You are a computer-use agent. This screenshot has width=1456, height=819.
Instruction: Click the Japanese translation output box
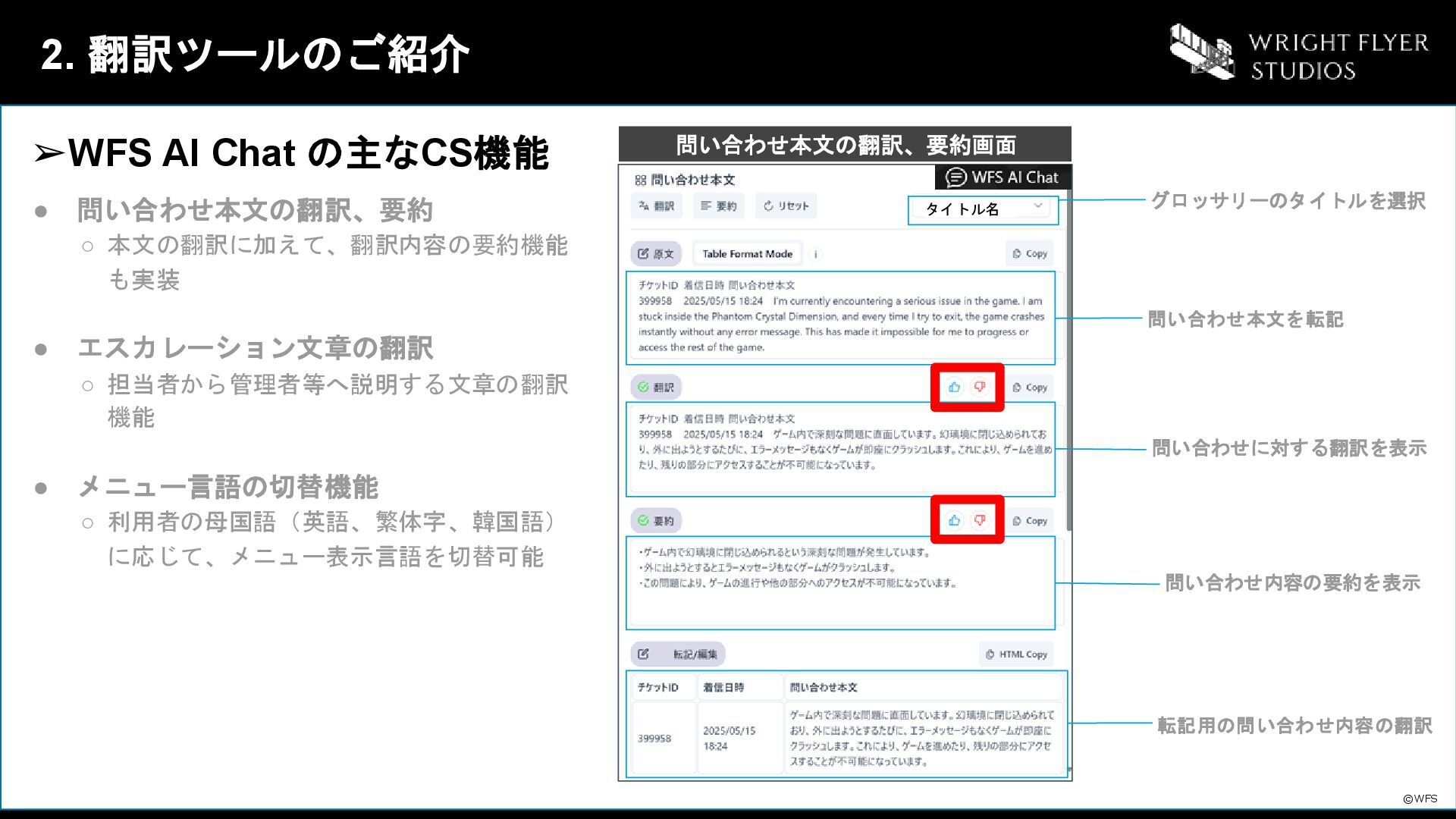point(840,449)
